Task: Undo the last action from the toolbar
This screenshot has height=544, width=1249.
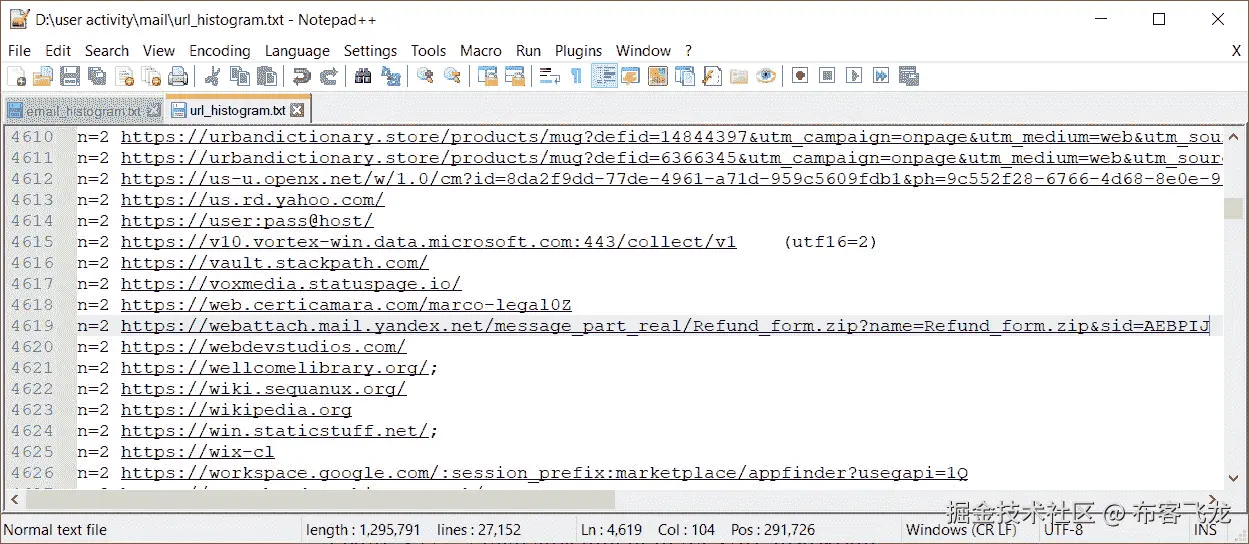Action: (301, 76)
